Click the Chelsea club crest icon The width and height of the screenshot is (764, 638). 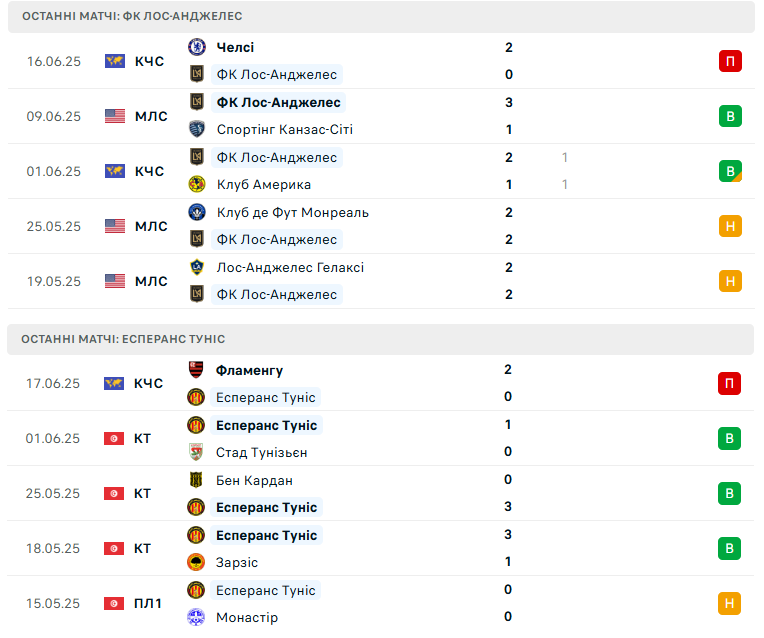pos(197,47)
